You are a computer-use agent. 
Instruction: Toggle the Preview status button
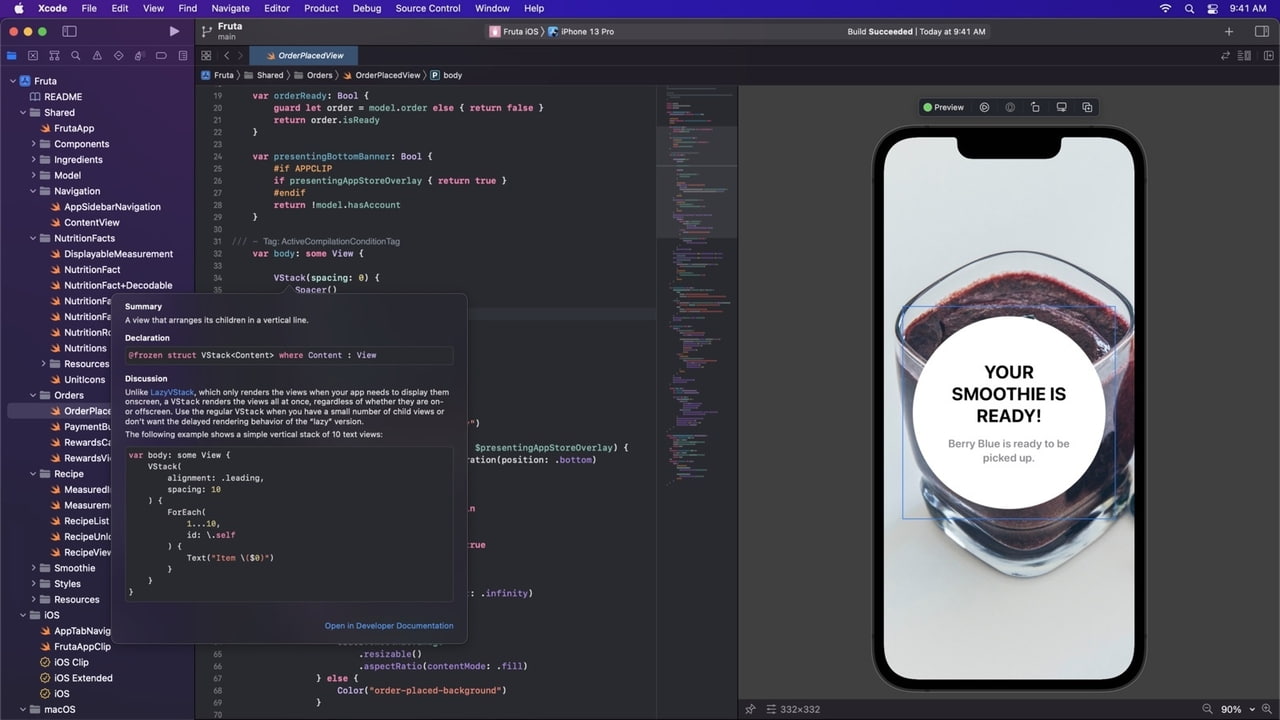(943, 107)
